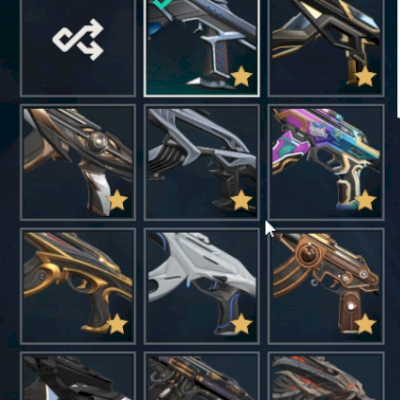The image size is (400, 400).
Task: Click star icon on steampunk skin
Action: (x=365, y=324)
